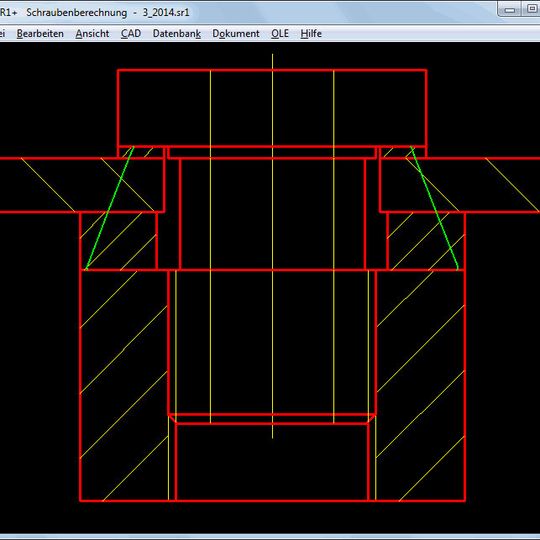540x540 pixels.
Task: Click the chamfered bolt tip at thread end
Action: (272, 419)
